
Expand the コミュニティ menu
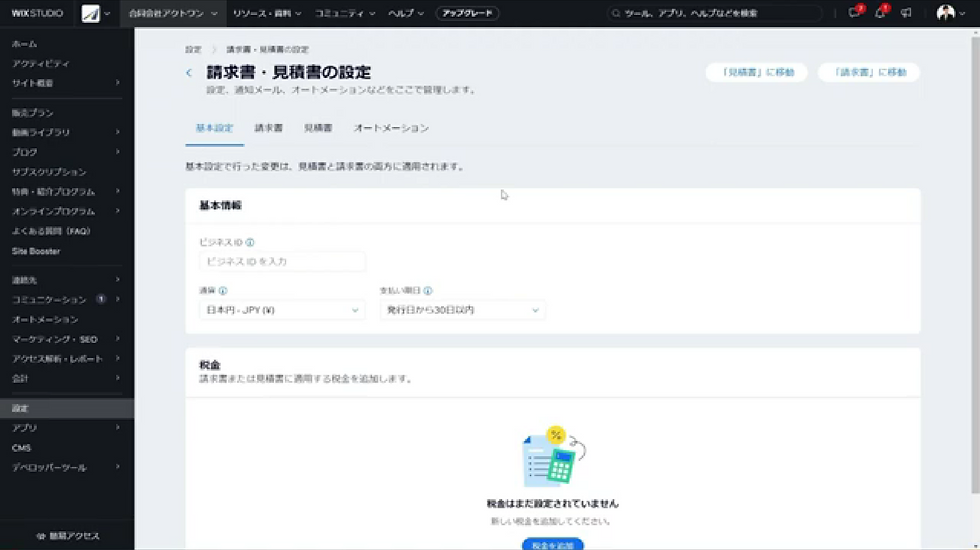345,13
